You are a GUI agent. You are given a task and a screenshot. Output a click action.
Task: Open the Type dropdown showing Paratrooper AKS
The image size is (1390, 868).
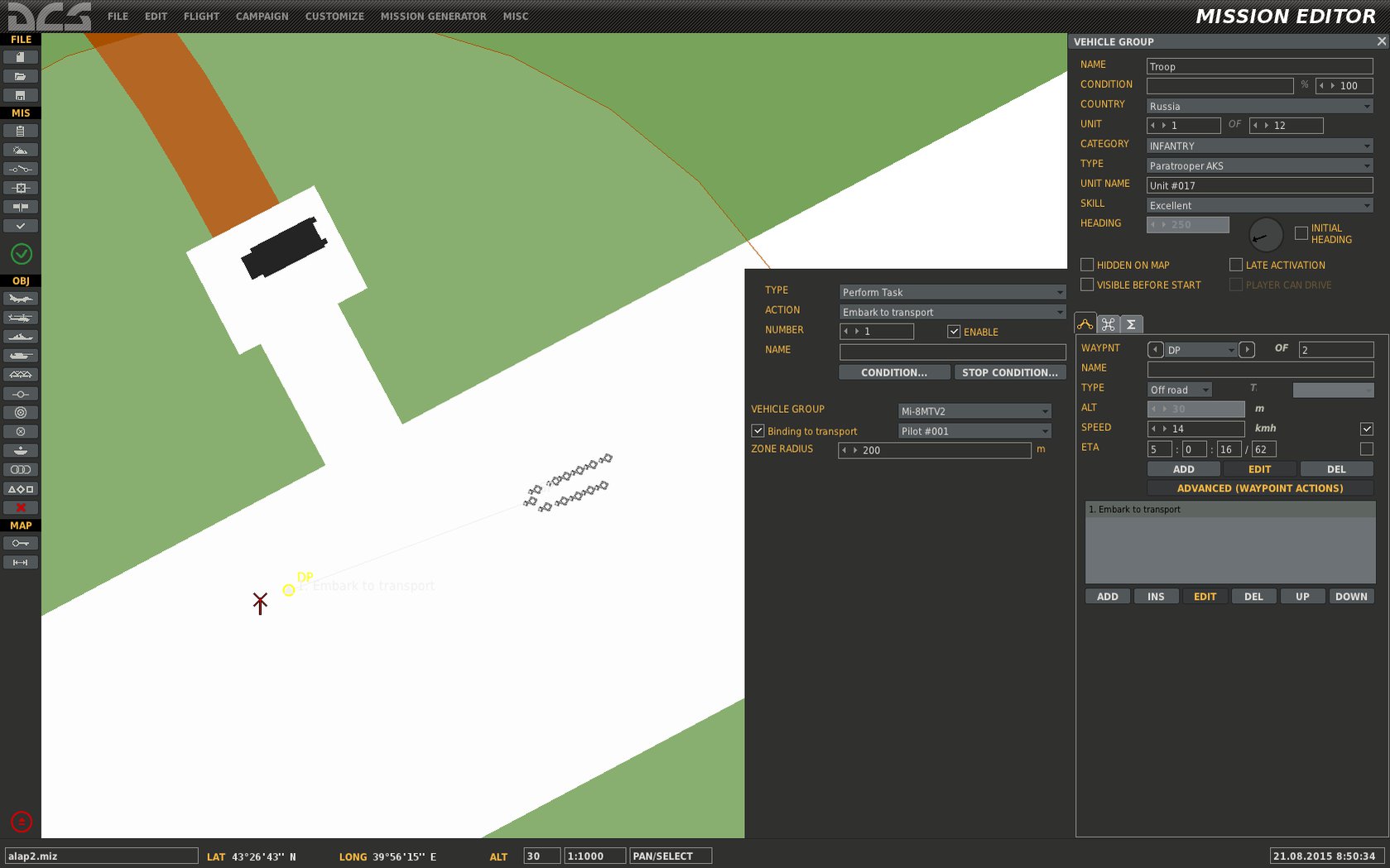pos(1259,165)
